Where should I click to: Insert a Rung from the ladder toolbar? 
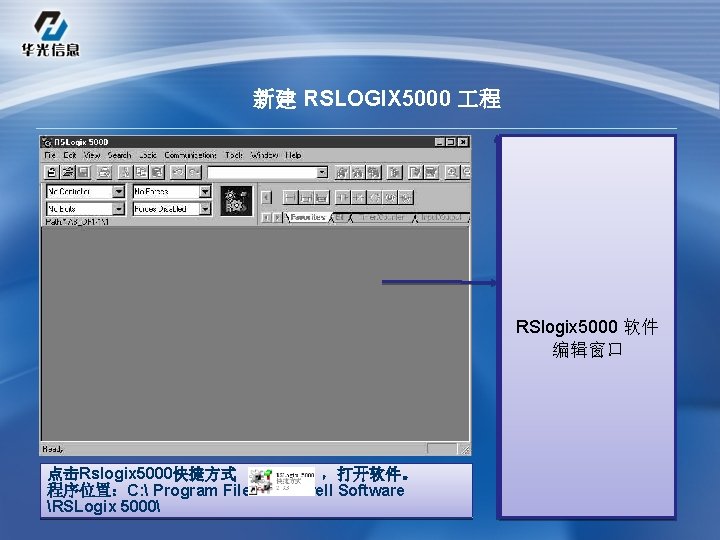coord(290,197)
